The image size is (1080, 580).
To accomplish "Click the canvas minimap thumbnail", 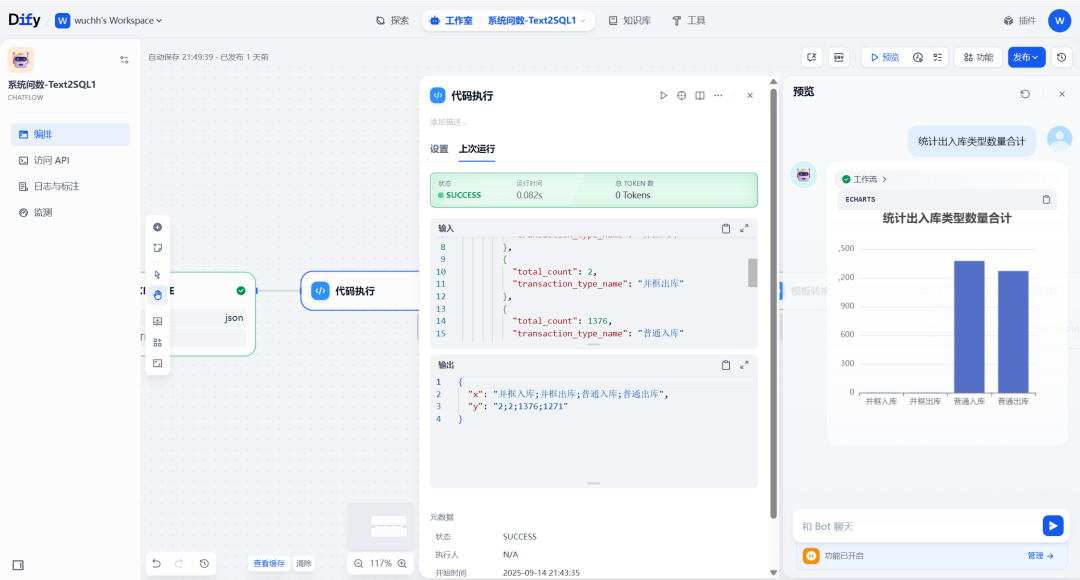I will point(382,526).
